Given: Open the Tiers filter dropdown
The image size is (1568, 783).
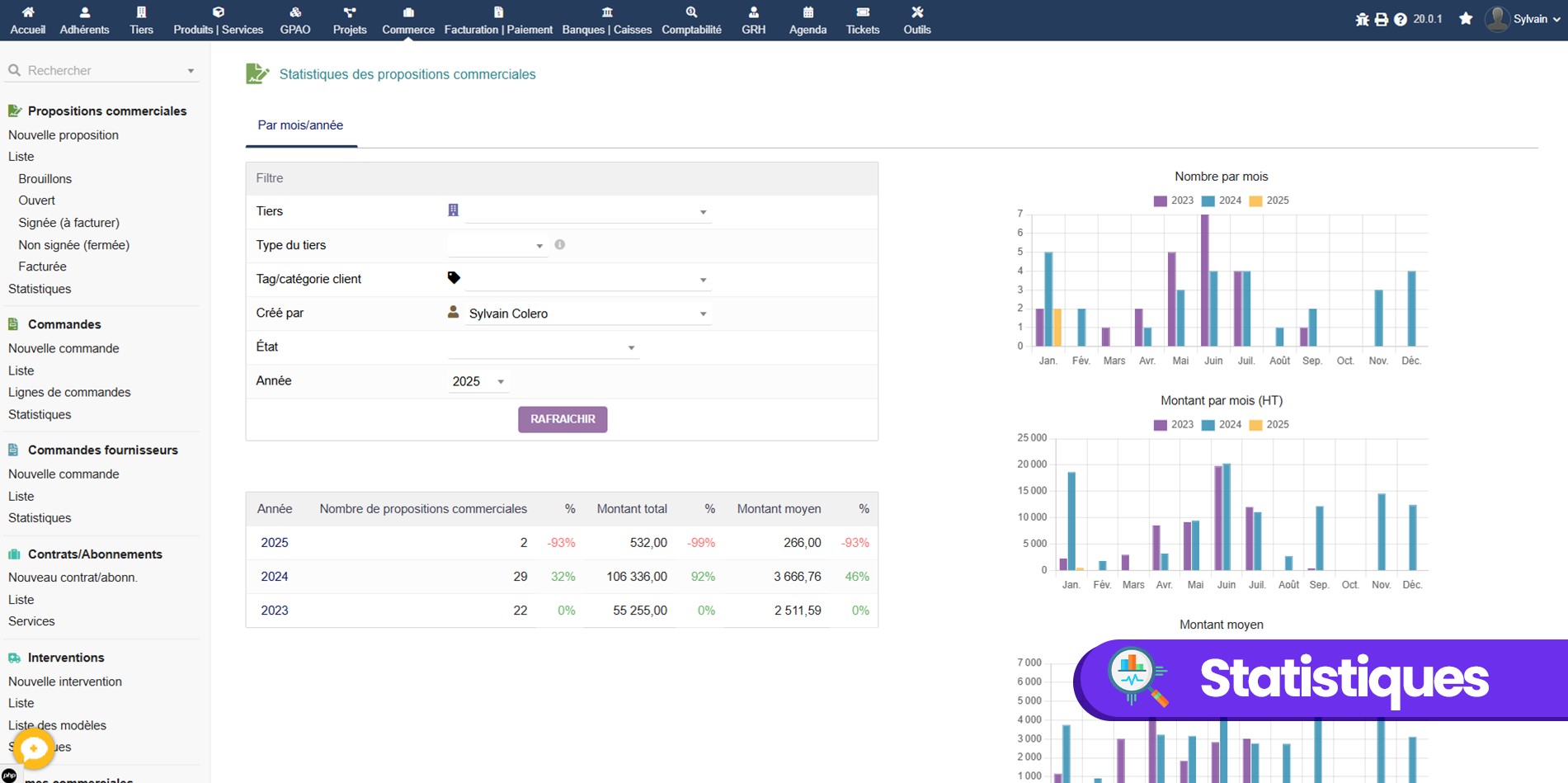Looking at the screenshot, I should click(588, 212).
